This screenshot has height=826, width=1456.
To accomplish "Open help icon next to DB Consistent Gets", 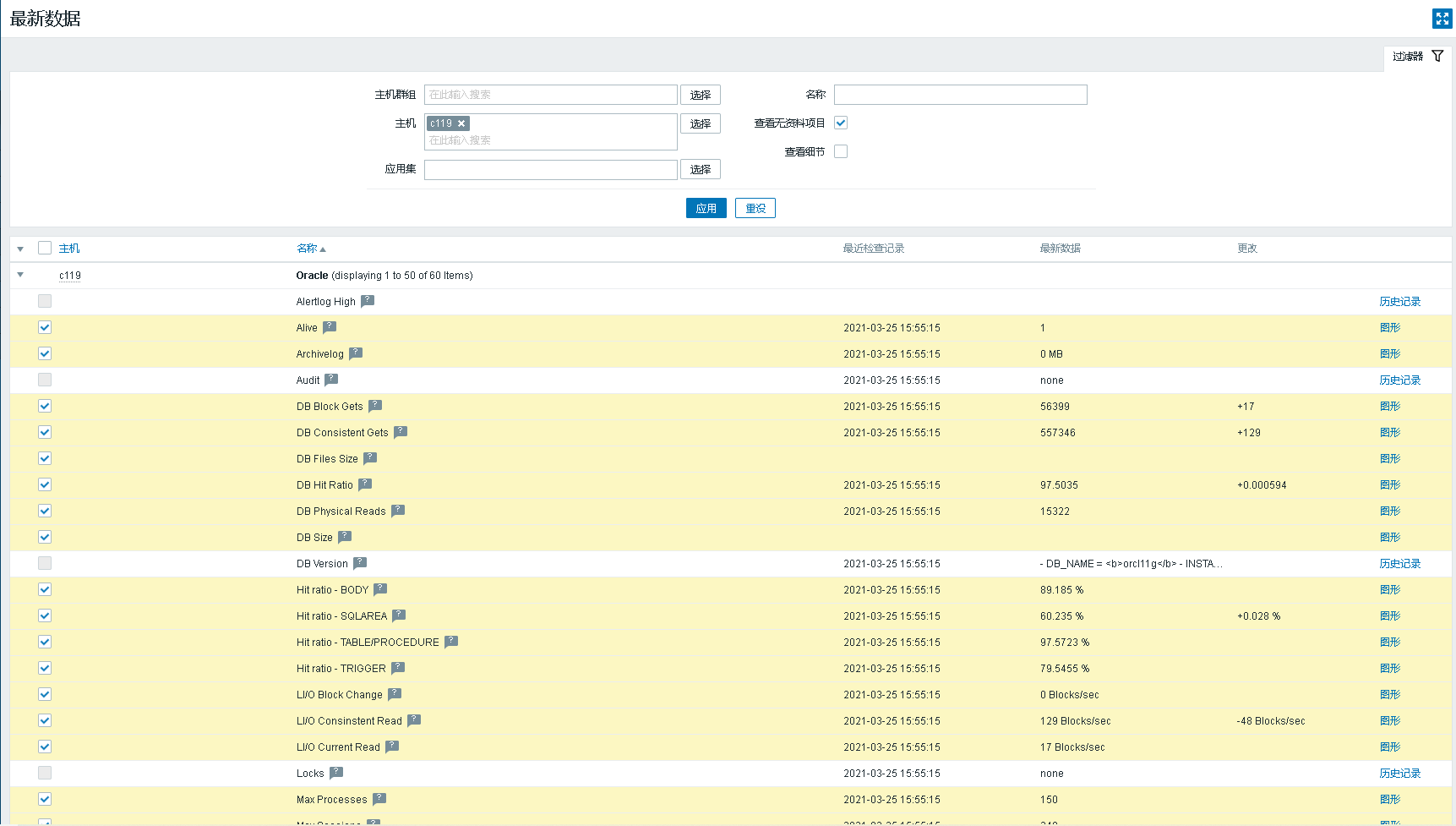I will click(401, 432).
